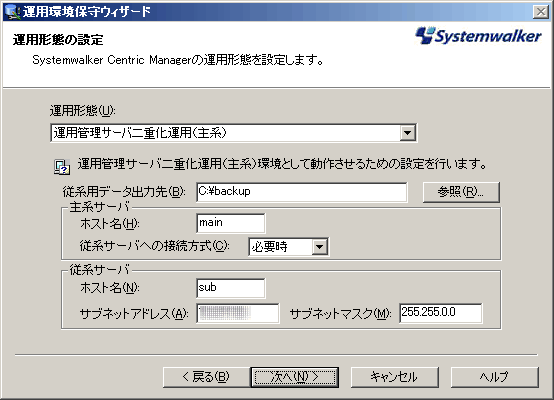The width and height of the screenshot is (554, 400).
Task: Click the ホスト名(H) label
Action: (x=110, y=224)
